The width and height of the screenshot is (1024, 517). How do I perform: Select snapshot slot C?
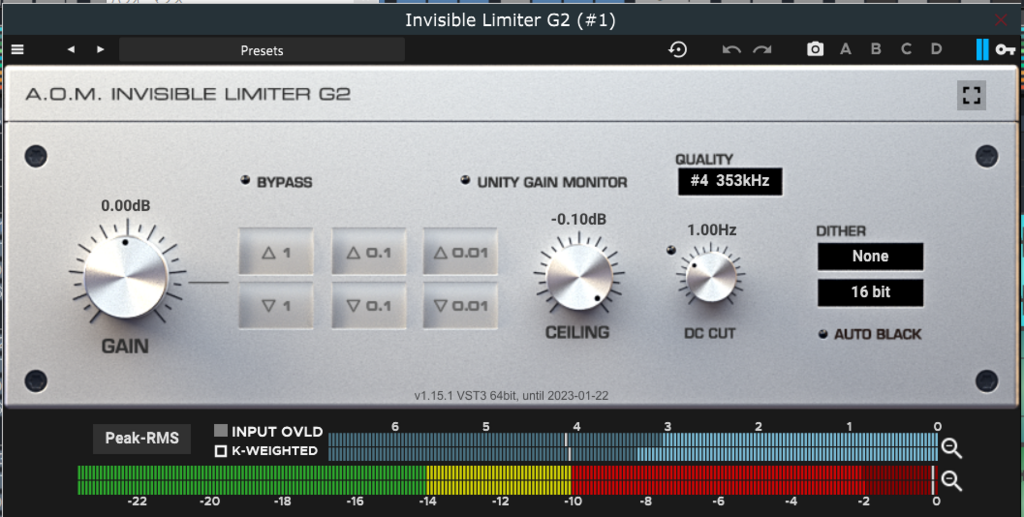coord(906,50)
